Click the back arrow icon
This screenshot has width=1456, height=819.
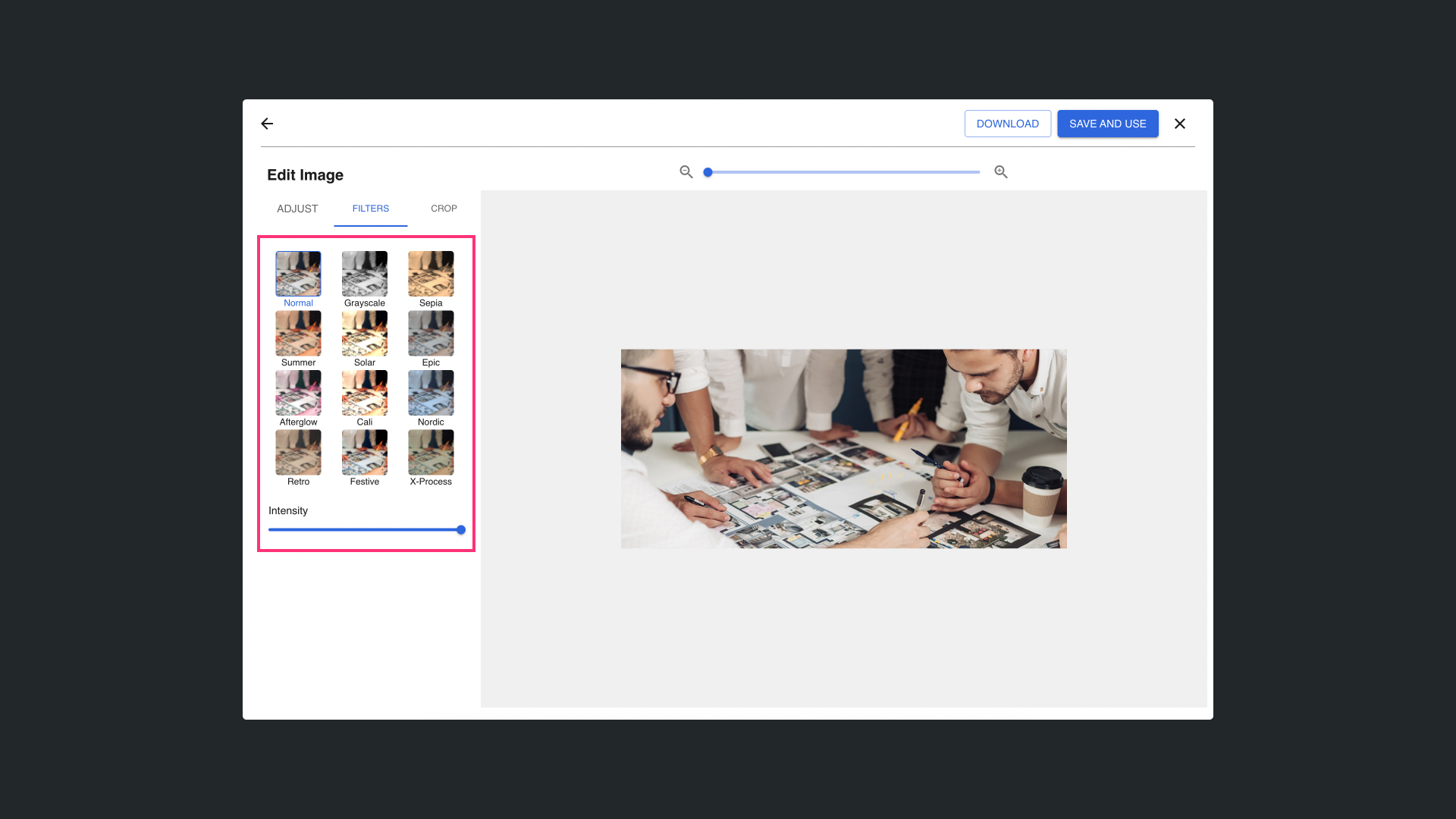(267, 124)
